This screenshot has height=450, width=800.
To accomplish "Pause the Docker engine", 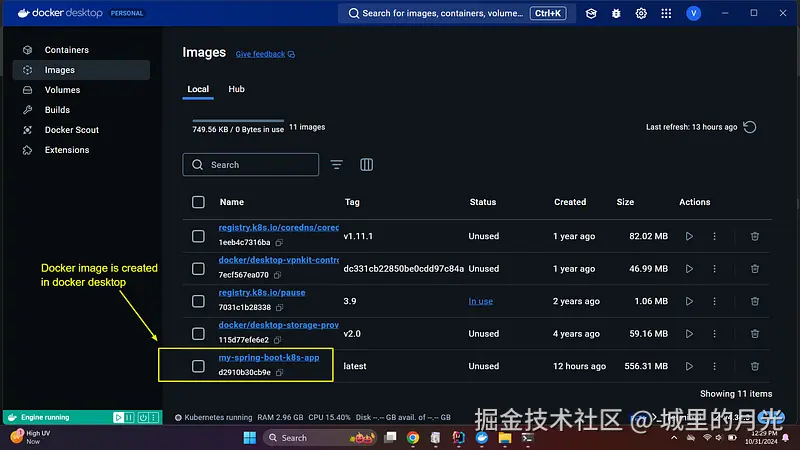I will 129,417.
